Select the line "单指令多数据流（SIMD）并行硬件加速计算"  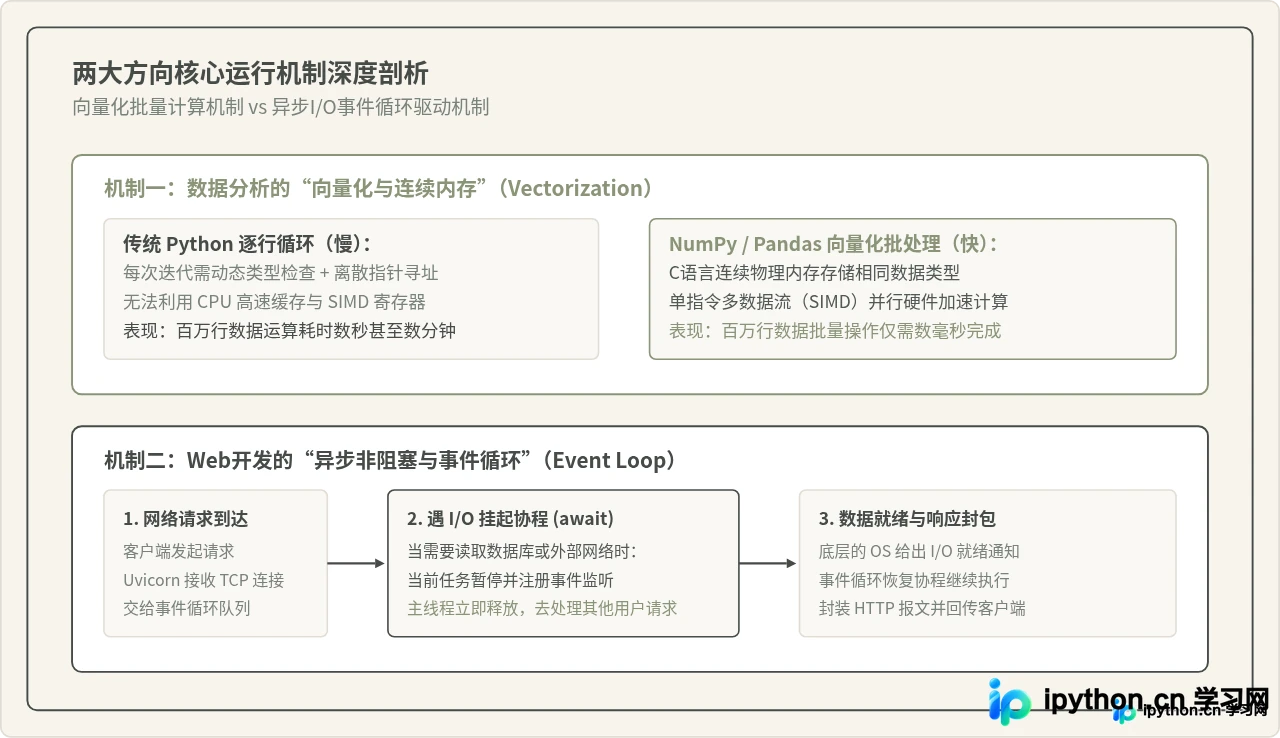[x=839, y=302]
